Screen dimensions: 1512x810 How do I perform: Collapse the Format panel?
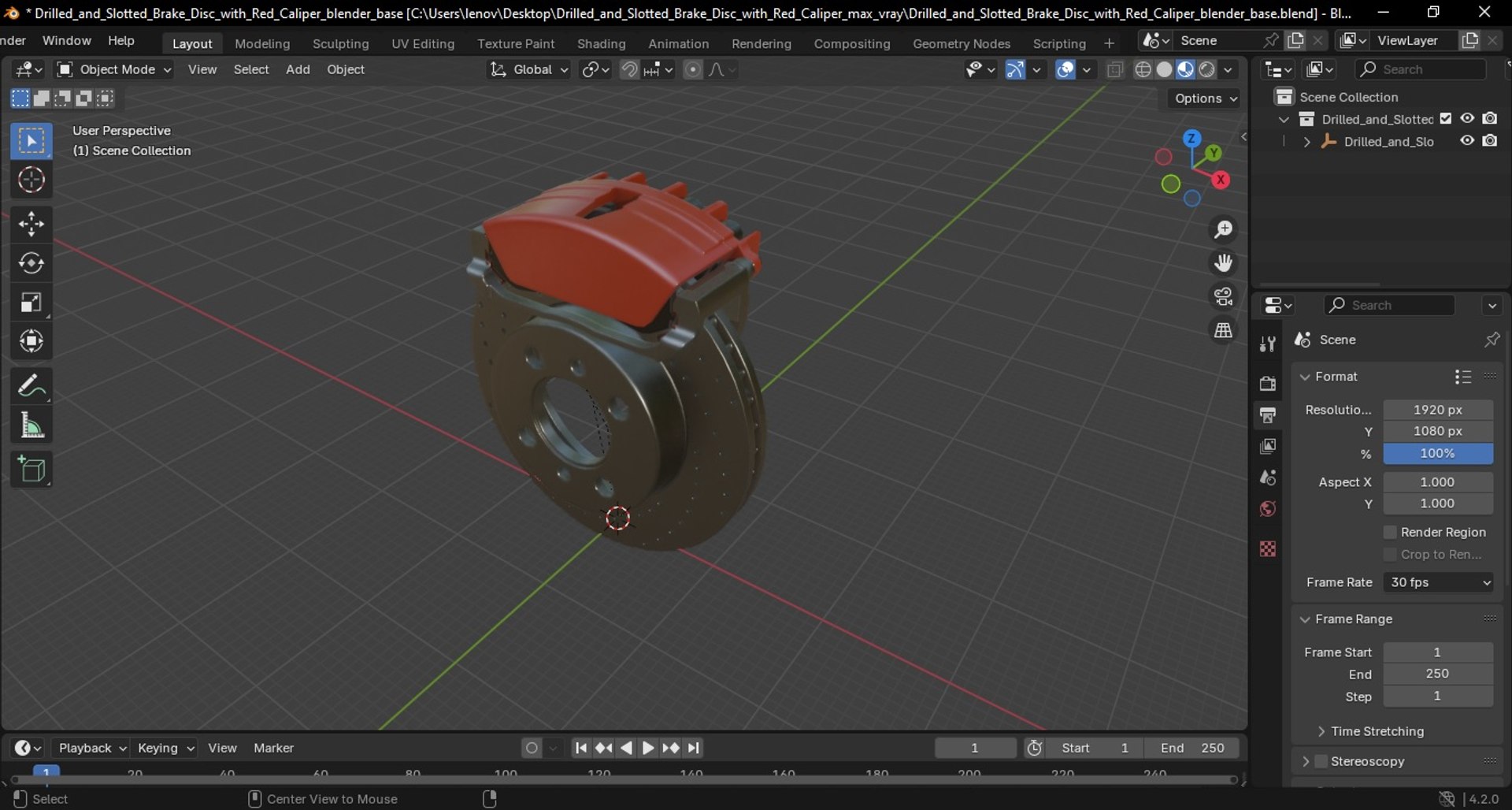(1305, 377)
